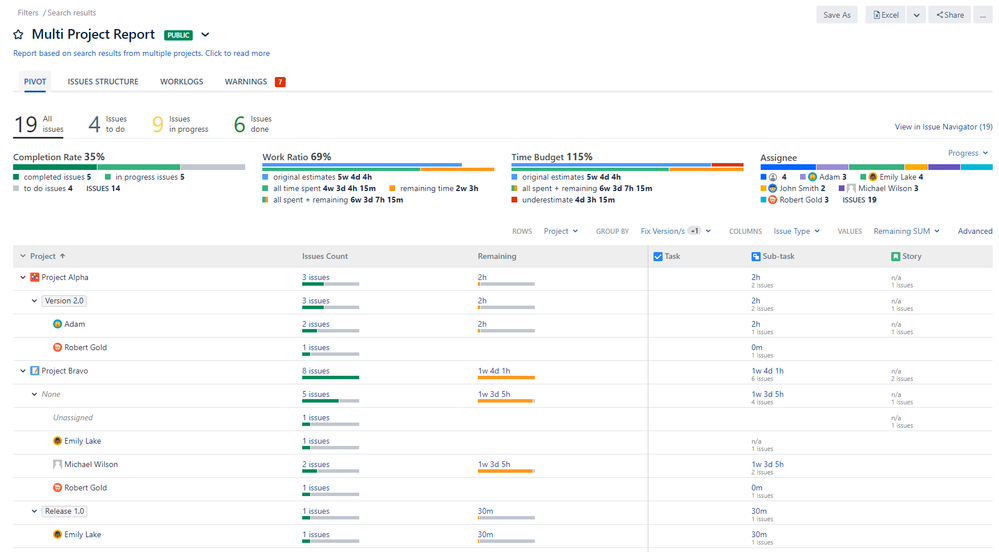Click Emily Lake's avatar under Release 1.0
999x552 pixels.
pos(57,535)
